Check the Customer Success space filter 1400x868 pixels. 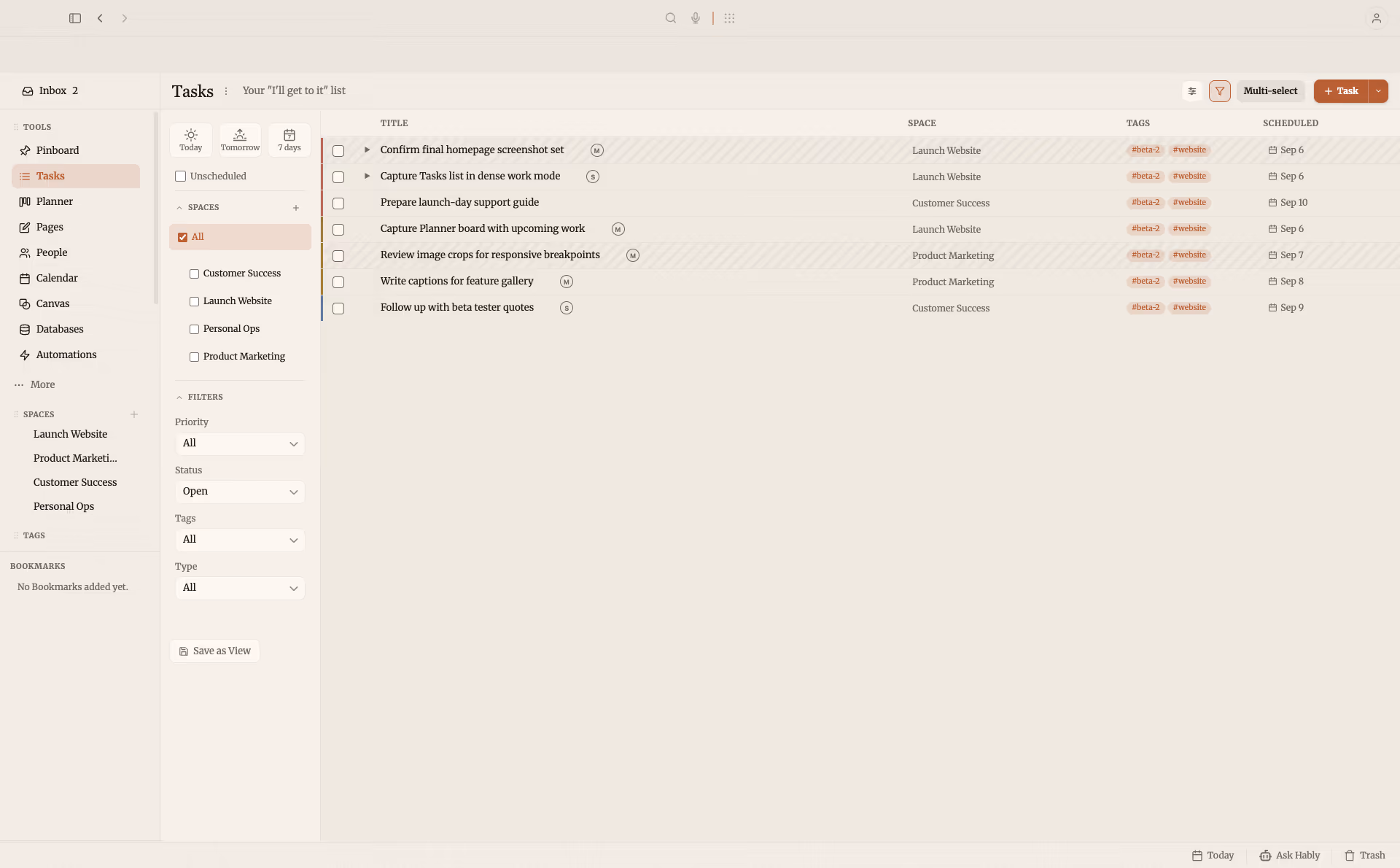tap(194, 274)
